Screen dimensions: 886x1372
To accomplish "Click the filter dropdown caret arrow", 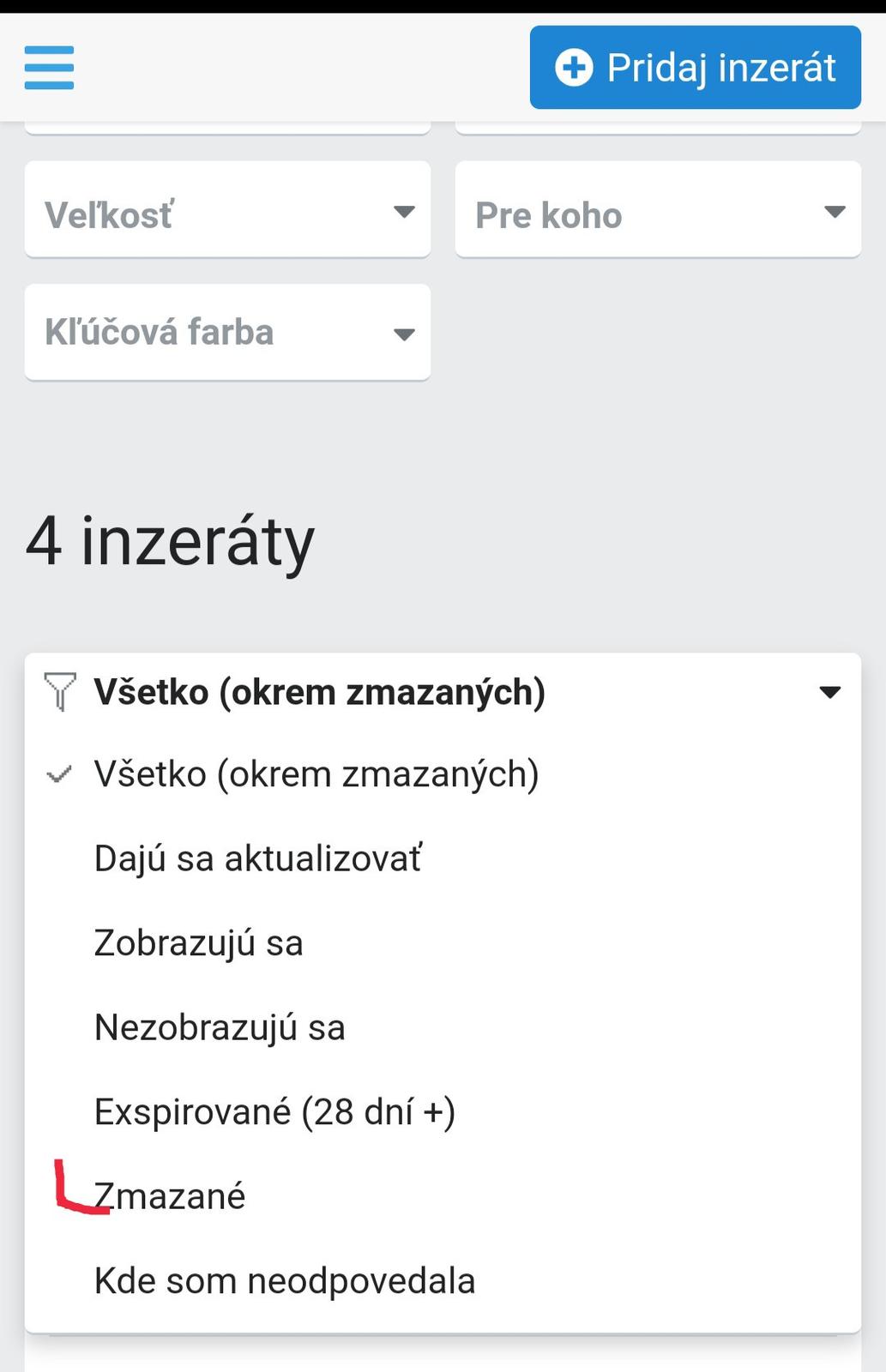I will coord(829,692).
